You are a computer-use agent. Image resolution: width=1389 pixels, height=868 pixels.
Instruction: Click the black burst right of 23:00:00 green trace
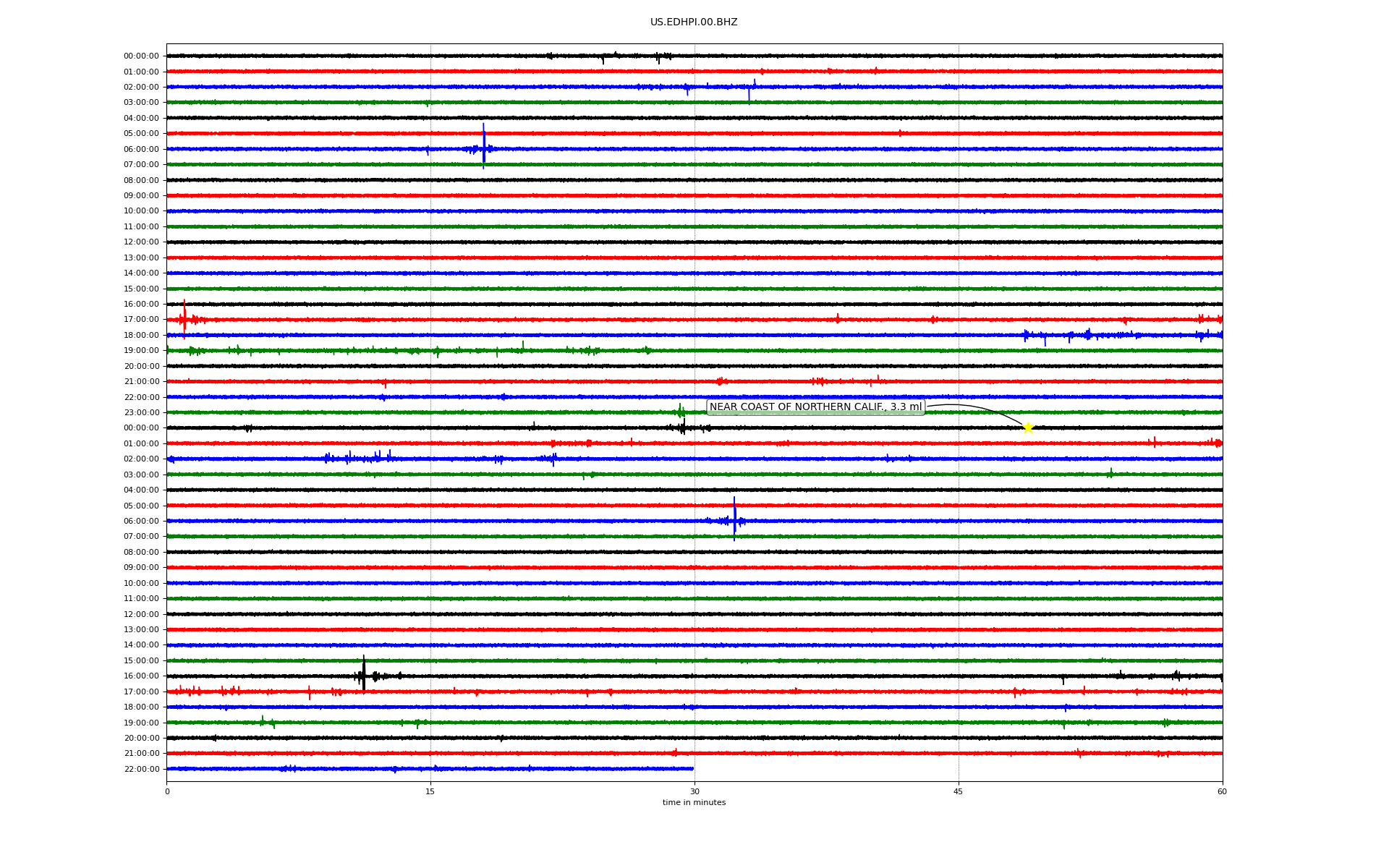(683, 427)
